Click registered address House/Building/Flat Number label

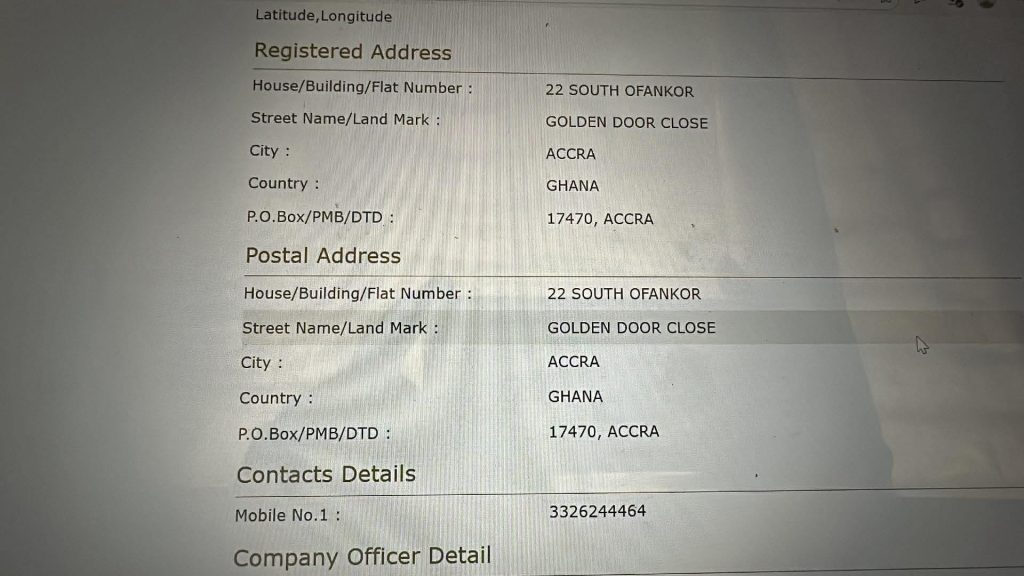[362, 87]
